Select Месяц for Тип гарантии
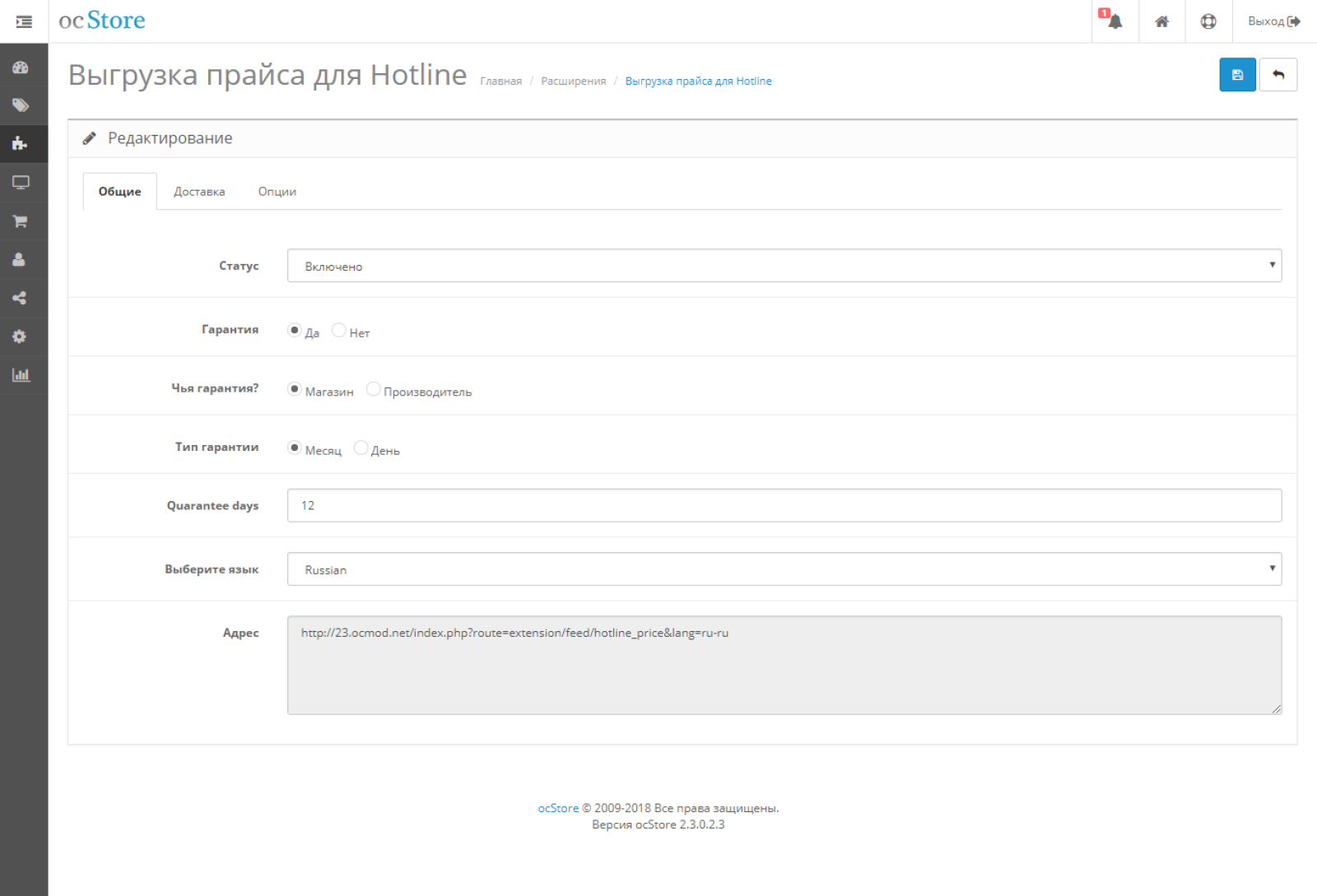This screenshot has width=1317, height=896. tap(294, 448)
